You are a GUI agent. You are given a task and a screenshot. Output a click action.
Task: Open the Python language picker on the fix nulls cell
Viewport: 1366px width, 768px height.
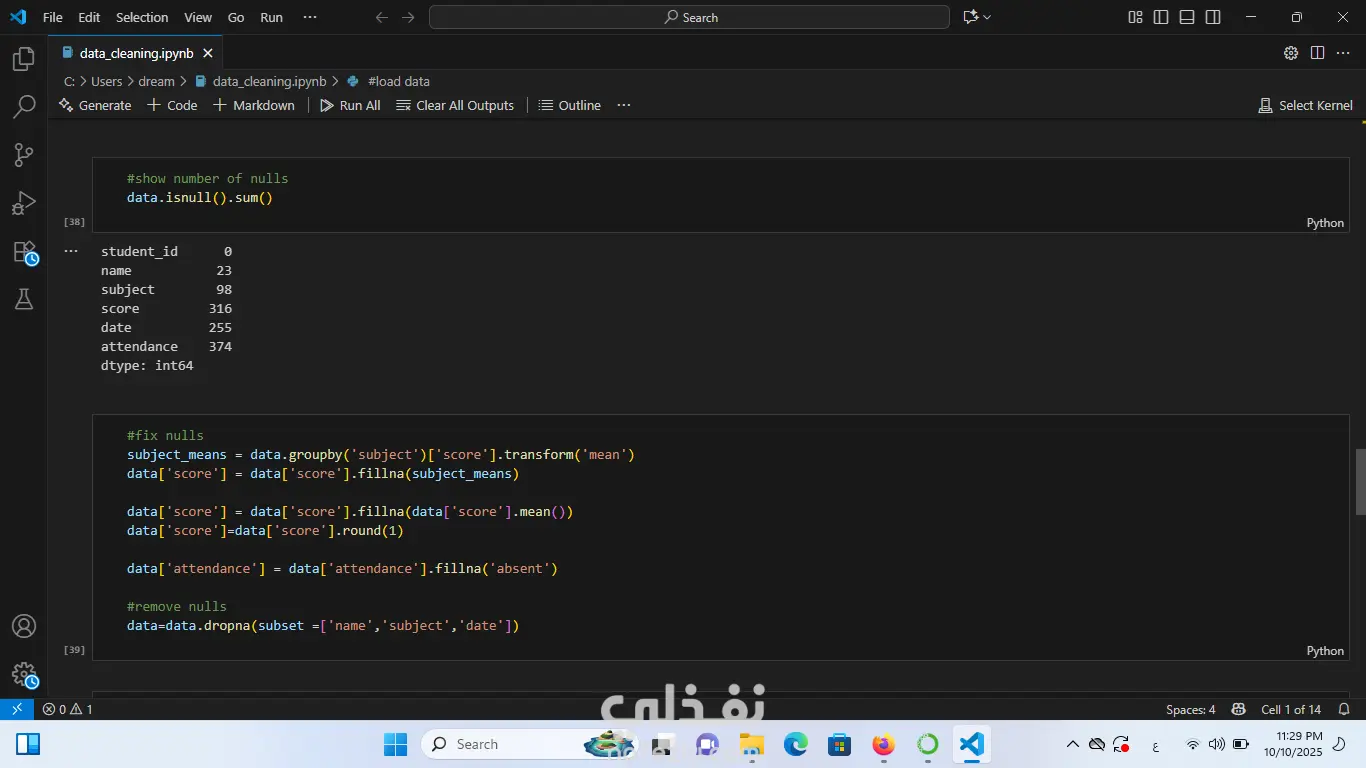pyautogui.click(x=1325, y=651)
